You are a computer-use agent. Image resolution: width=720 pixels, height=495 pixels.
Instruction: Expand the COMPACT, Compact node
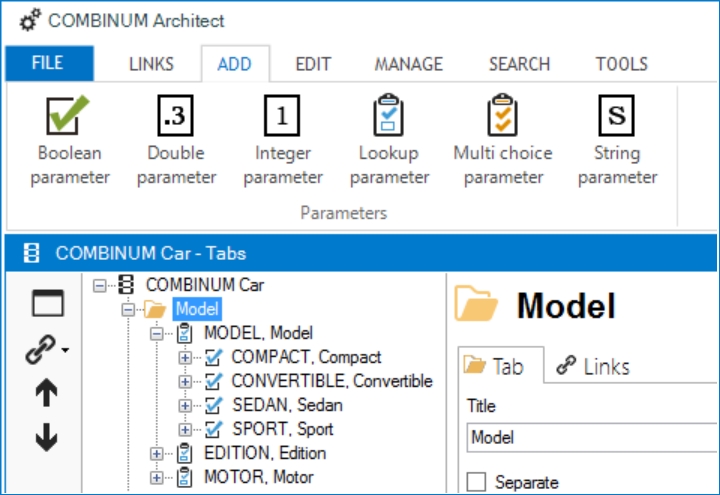(x=185, y=357)
